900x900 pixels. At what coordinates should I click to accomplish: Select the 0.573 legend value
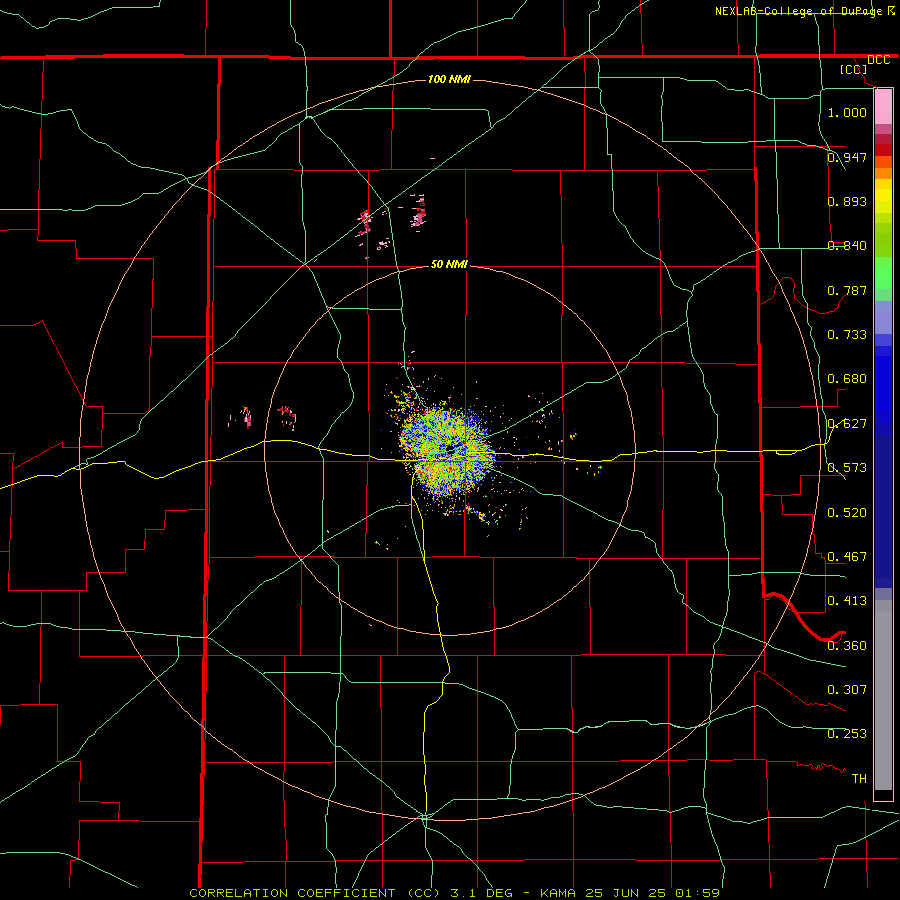point(847,468)
